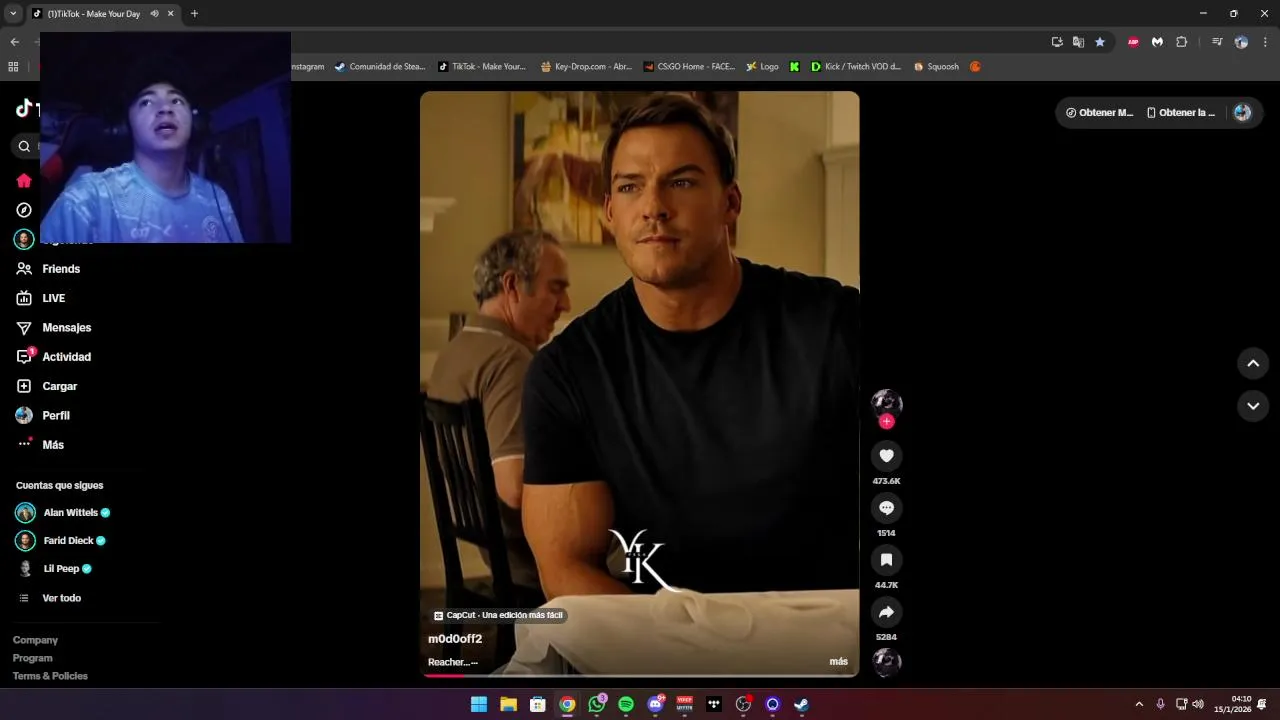
Task: Open WhatsApp from taskbar
Action: (597, 704)
